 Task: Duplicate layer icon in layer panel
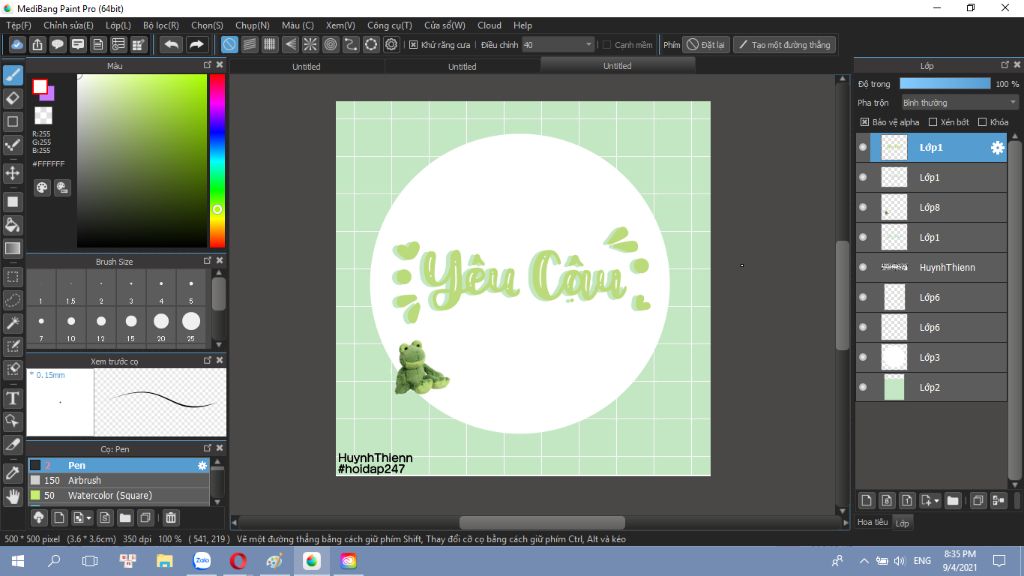[x=978, y=501]
